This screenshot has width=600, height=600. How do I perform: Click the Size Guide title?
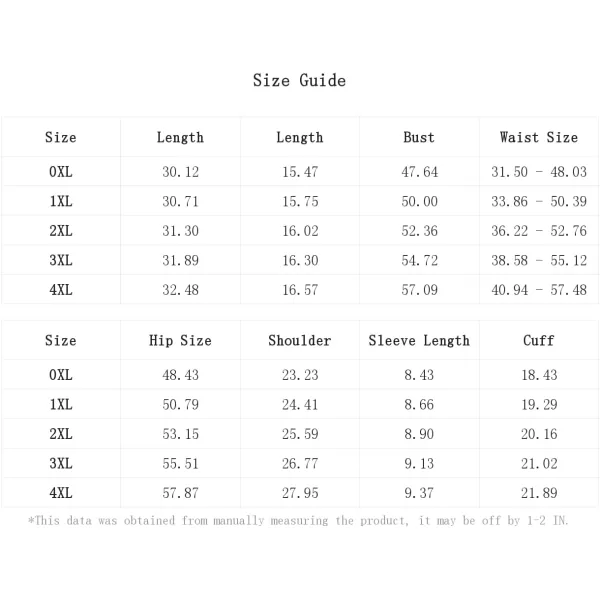[299, 81]
